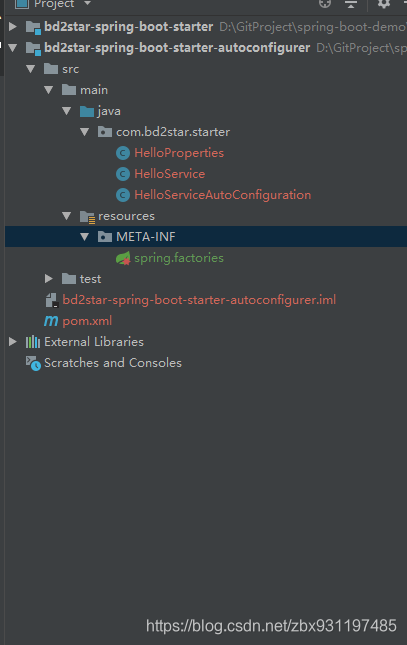Collapse the main folder arrow
This screenshot has width=407, height=645.
point(49,90)
